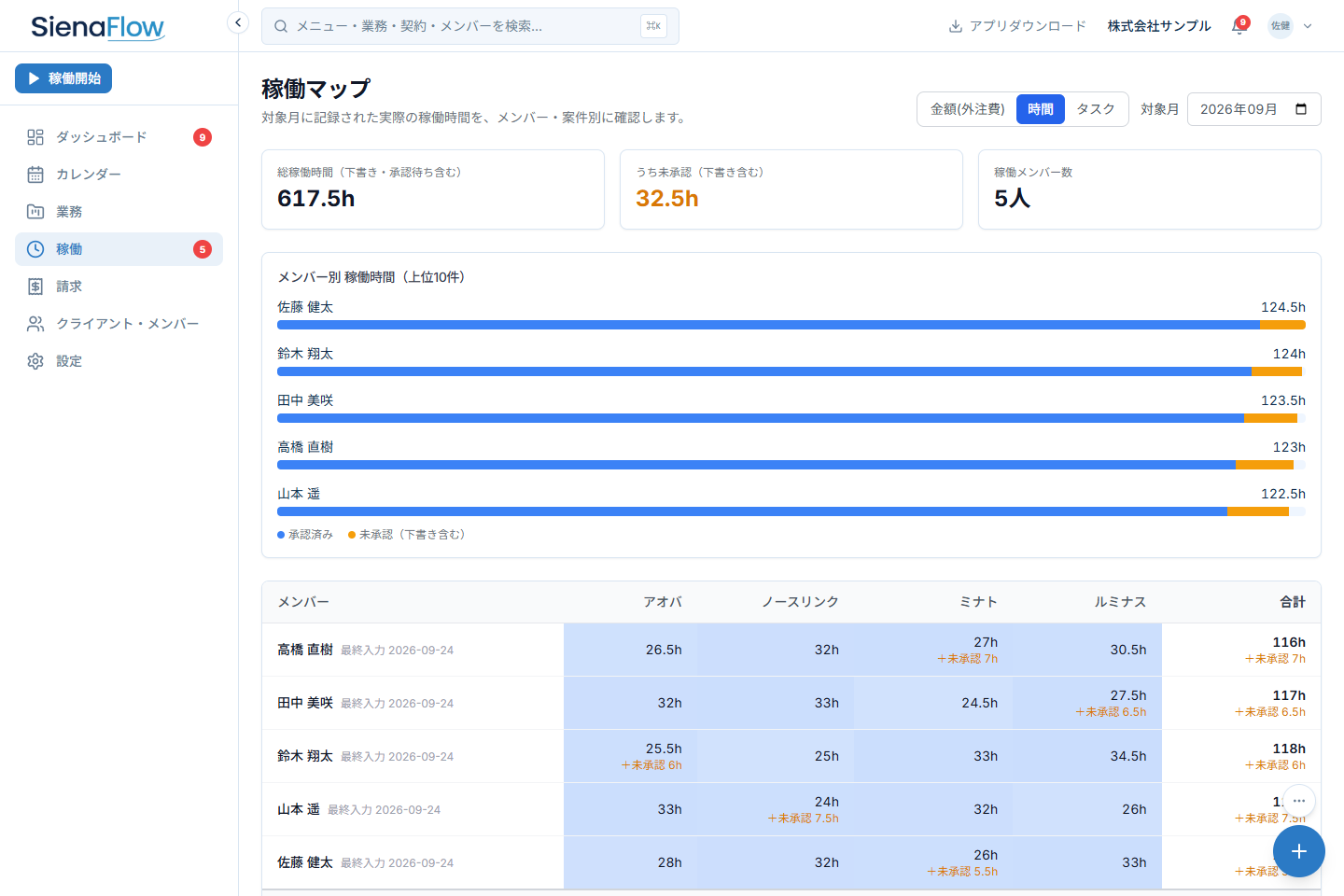
Task: Click the 佐健 user avatar
Action: (1281, 26)
